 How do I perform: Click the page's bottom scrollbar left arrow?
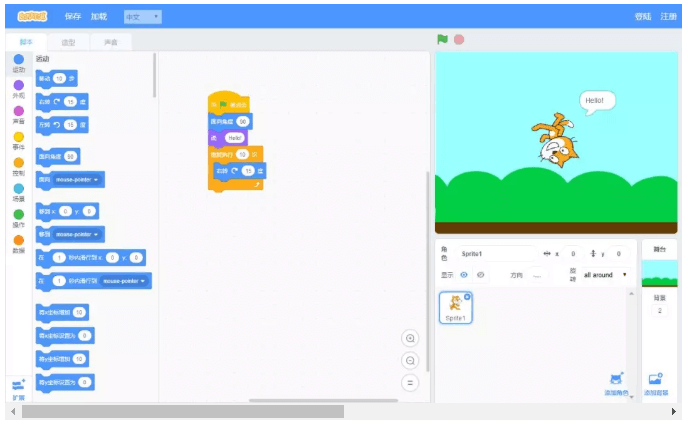pyautogui.click(x=13, y=411)
